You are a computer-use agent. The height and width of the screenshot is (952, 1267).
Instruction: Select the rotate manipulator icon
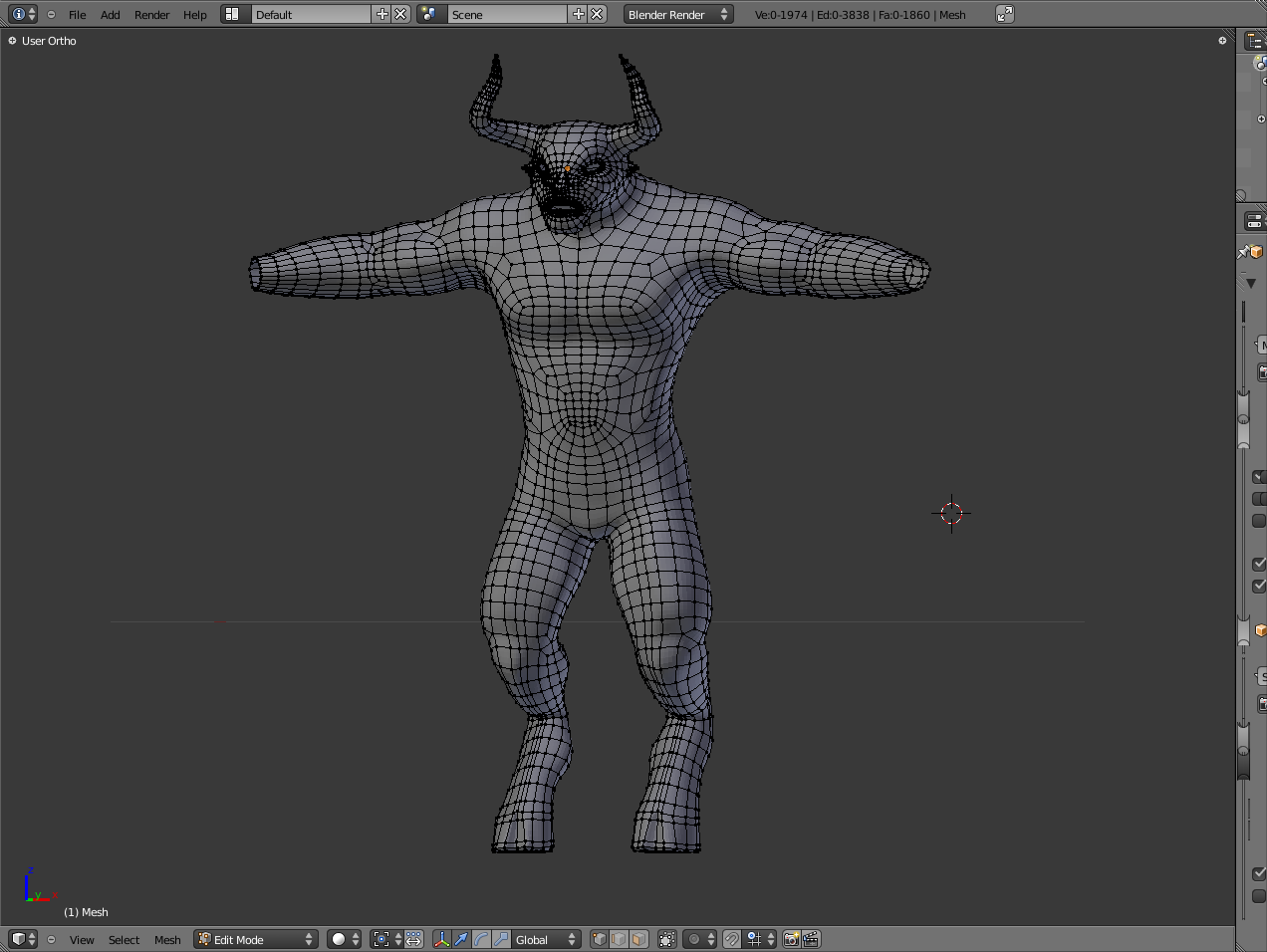pos(481,939)
